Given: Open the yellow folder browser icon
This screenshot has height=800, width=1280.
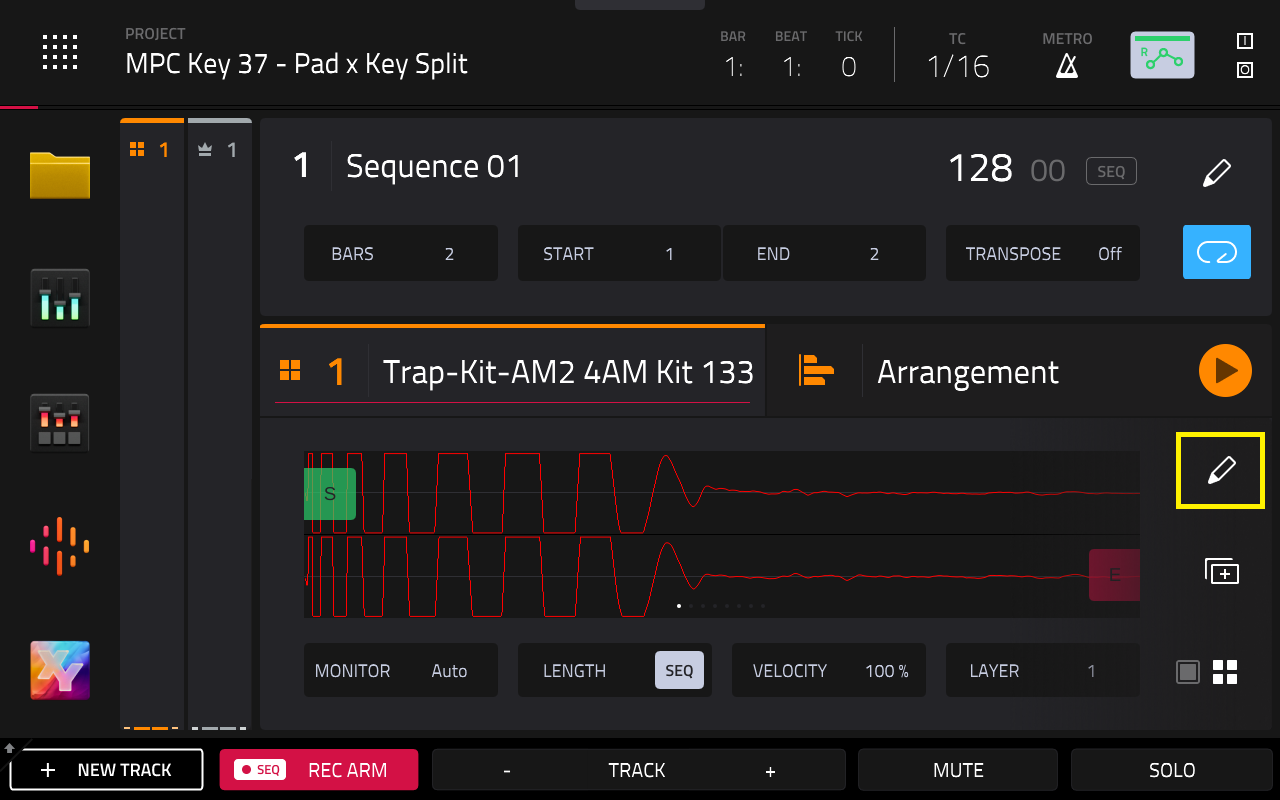Looking at the screenshot, I should click(x=60, y=175).
